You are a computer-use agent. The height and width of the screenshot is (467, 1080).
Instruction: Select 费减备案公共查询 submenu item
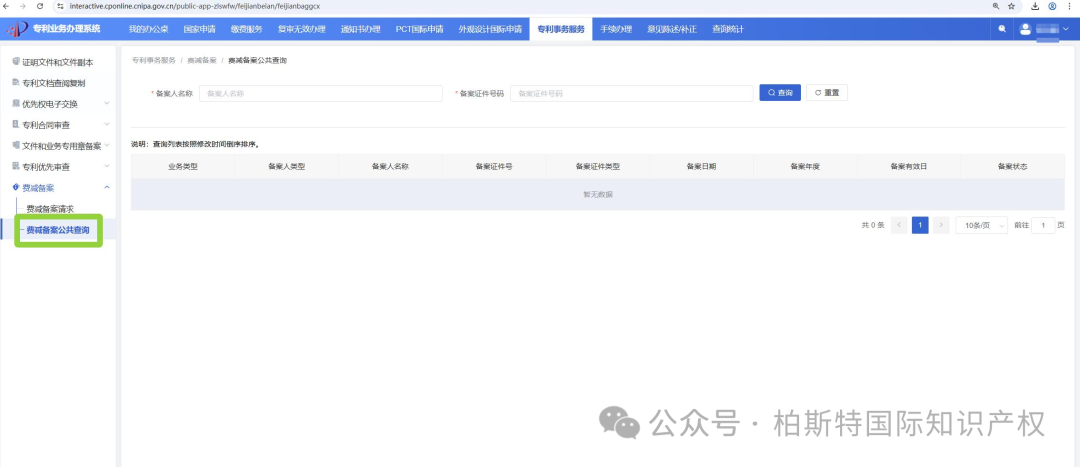click(x=58, y=230)
